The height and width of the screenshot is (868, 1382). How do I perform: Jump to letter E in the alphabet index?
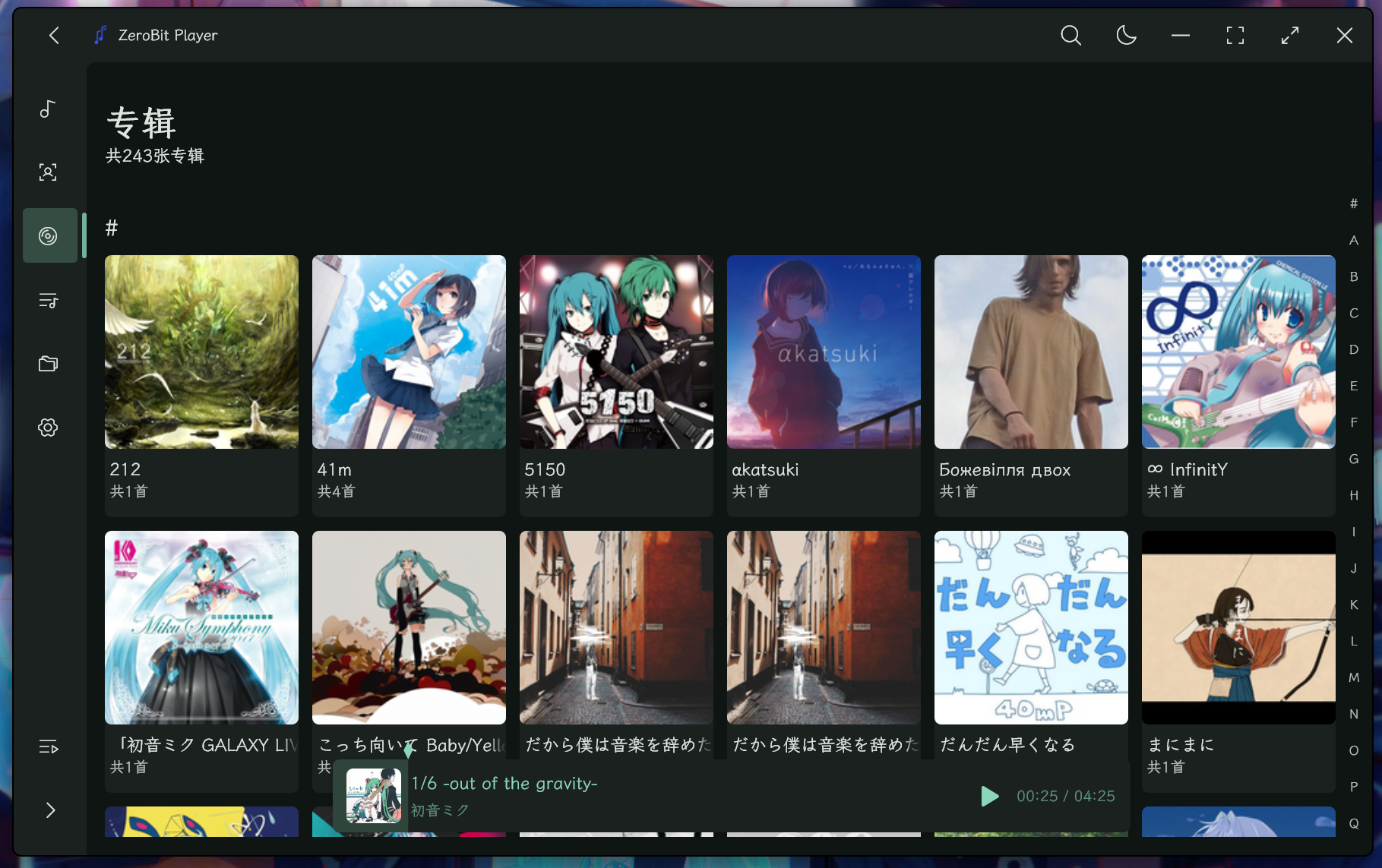click(x=1354, y=386)
